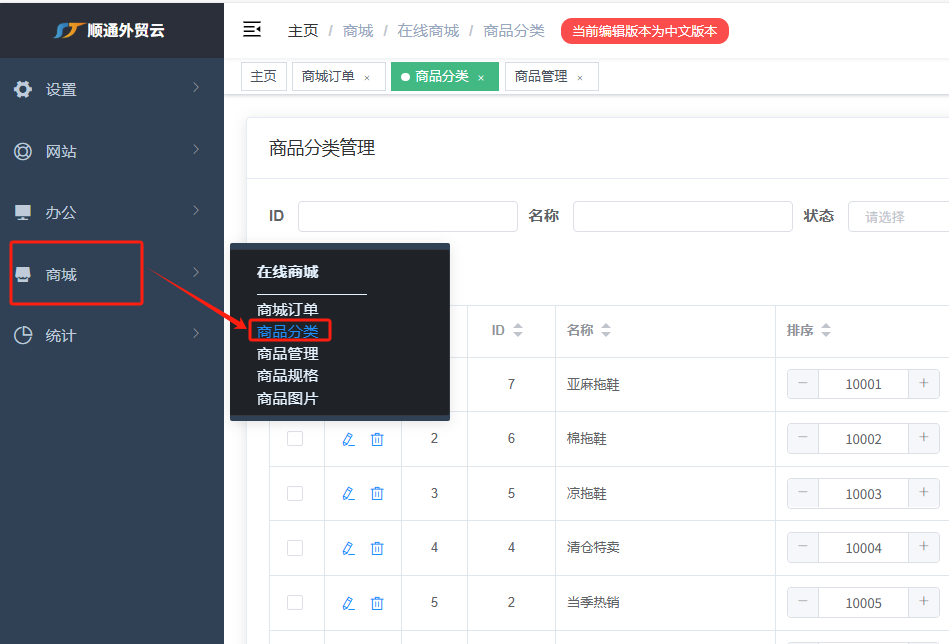Sort the table by ID column

tap(518, 330)
